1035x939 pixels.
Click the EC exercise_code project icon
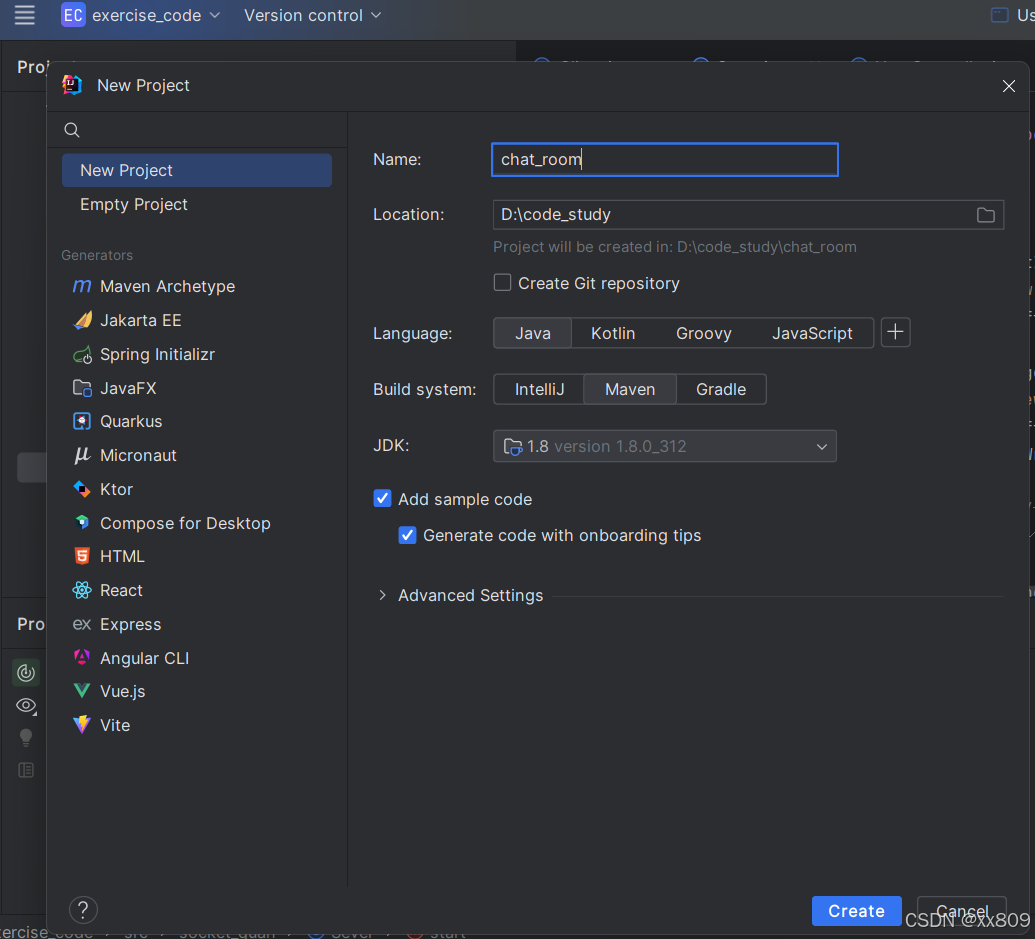click(x=73, y=15)
